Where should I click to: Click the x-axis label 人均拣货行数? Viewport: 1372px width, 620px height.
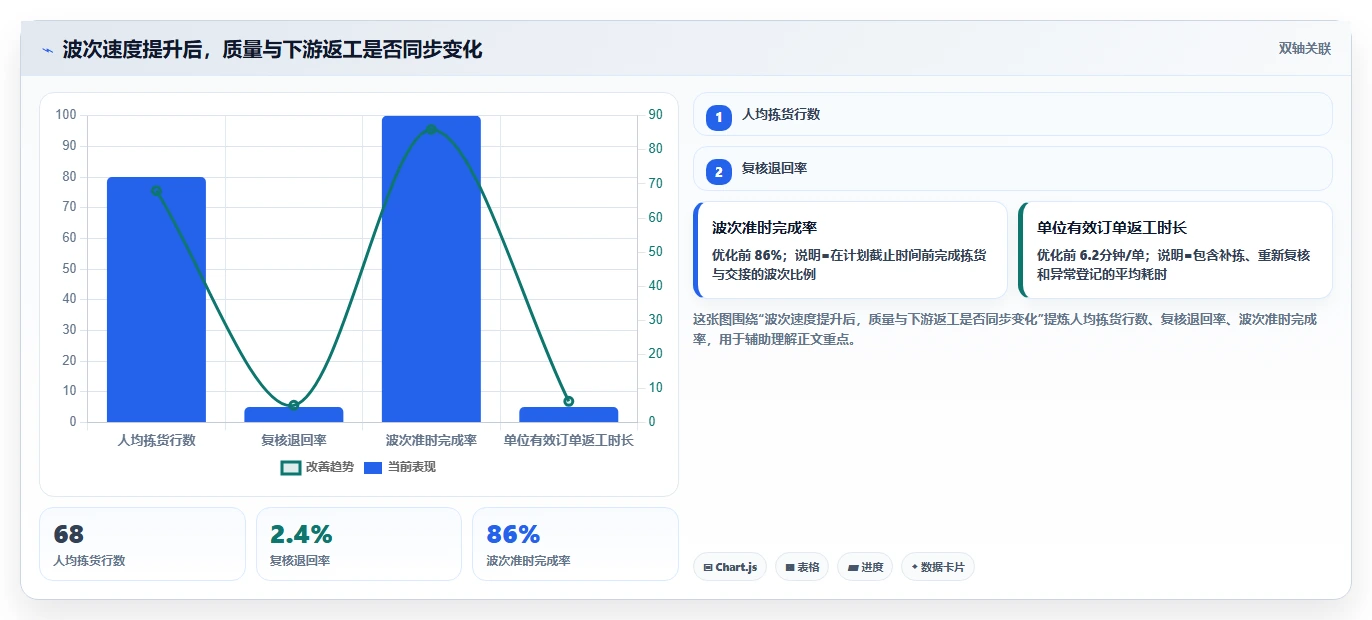156,440
